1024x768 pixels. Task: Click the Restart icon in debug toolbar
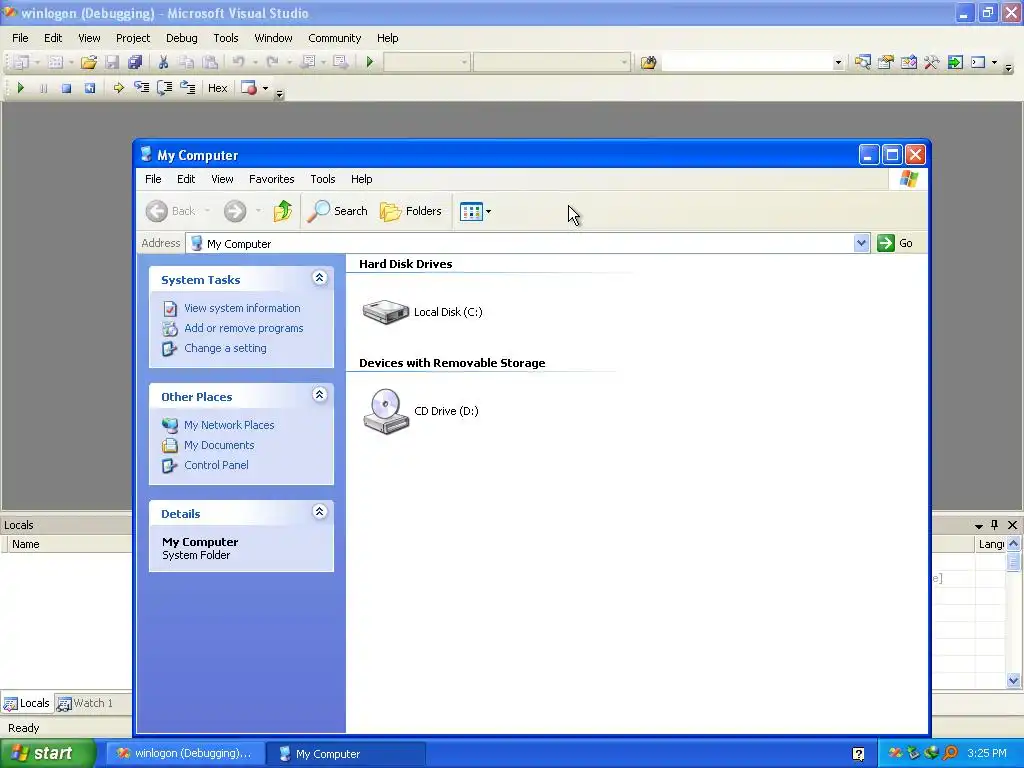[90, 88]
